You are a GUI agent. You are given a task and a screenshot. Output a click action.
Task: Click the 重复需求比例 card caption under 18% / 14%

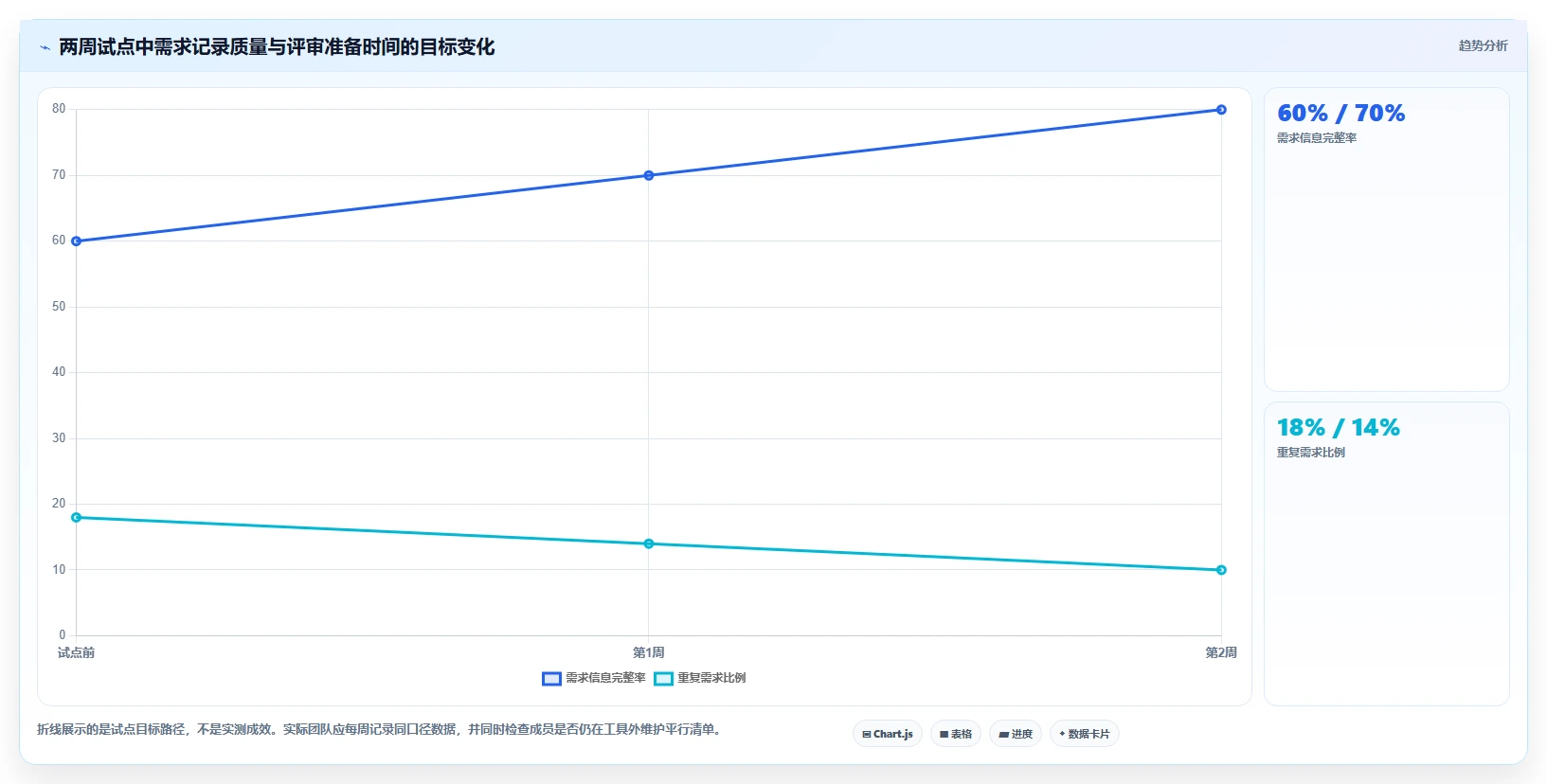pos(1311,453)
